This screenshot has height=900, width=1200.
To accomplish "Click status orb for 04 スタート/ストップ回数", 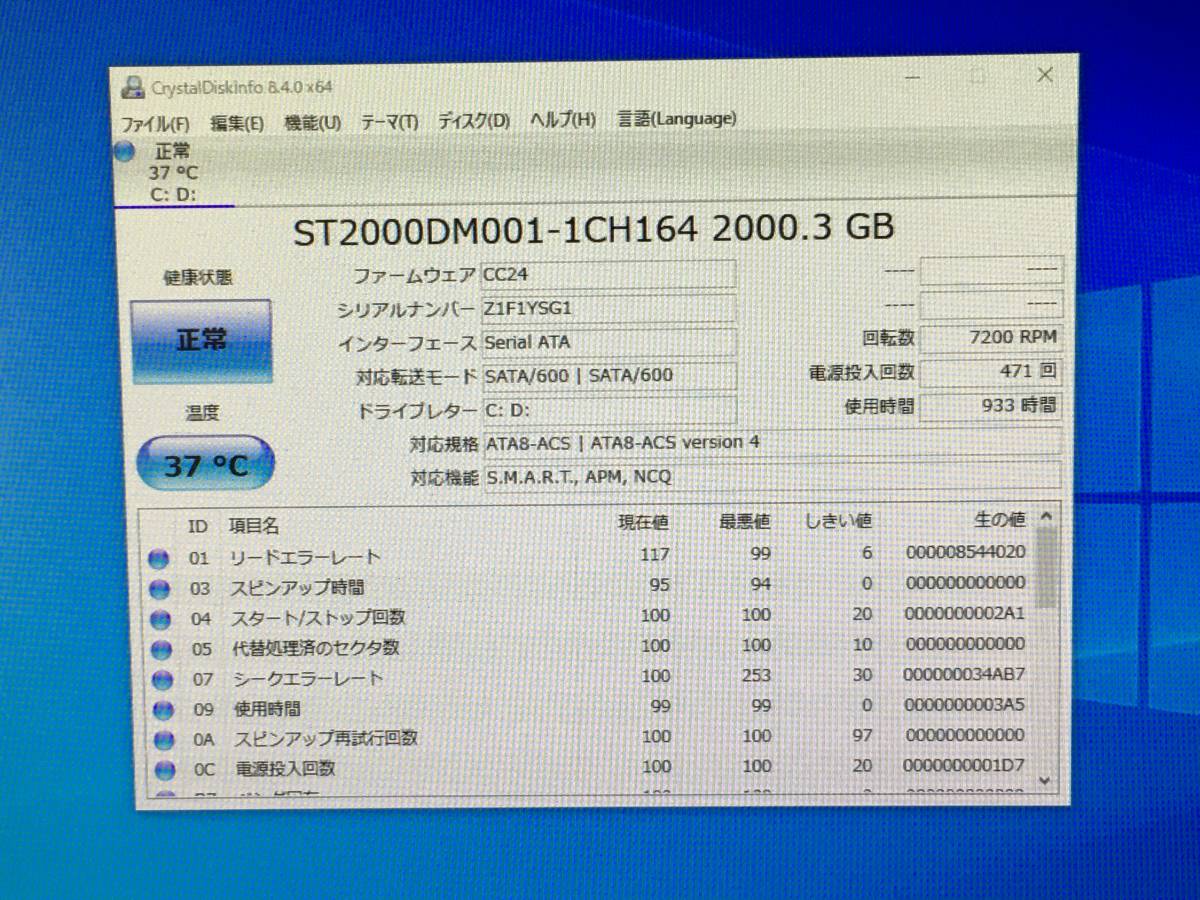I will click(159, 620).
